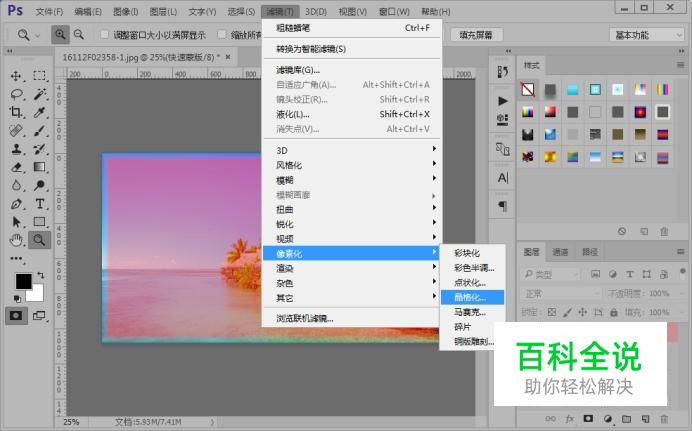Add a layer mask icon

[588, 418]
